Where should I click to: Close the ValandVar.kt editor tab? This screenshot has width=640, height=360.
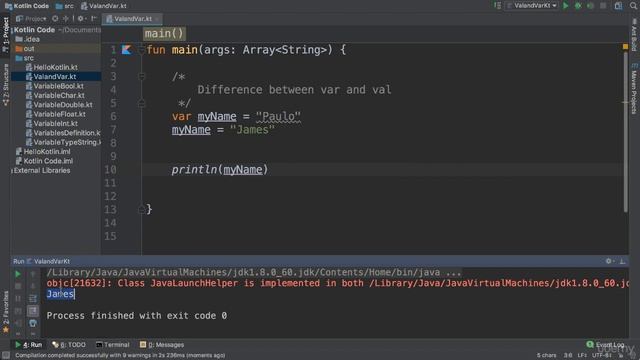(157, 19)
